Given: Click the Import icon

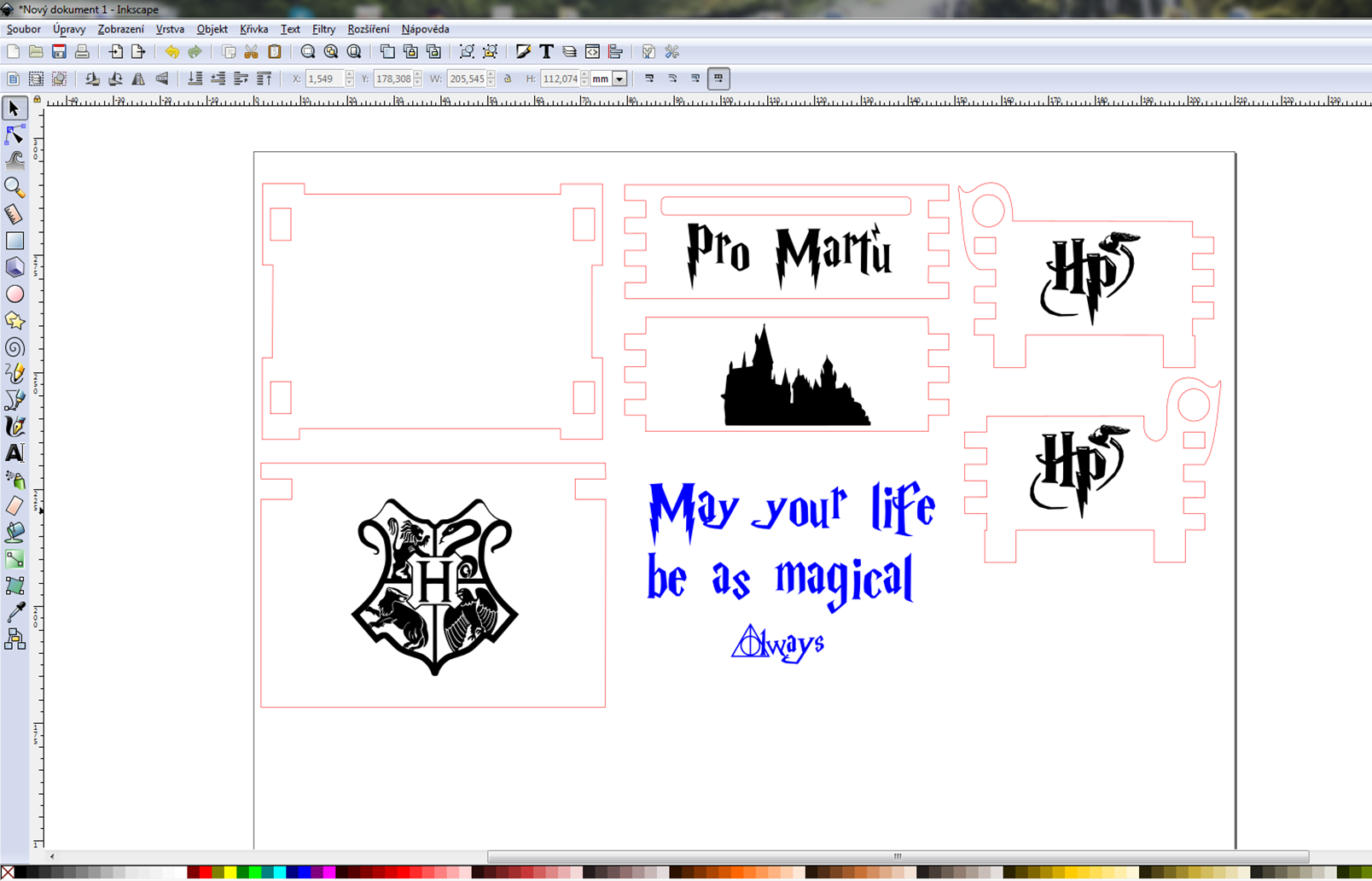Looking at the screenshot, I should tap(115, 52).
